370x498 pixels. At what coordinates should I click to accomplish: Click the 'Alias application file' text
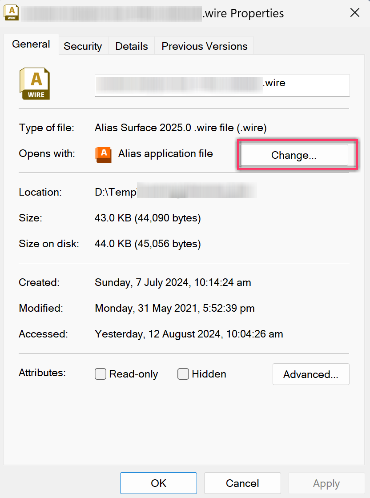pyautogui.click(x=166, y=153)
